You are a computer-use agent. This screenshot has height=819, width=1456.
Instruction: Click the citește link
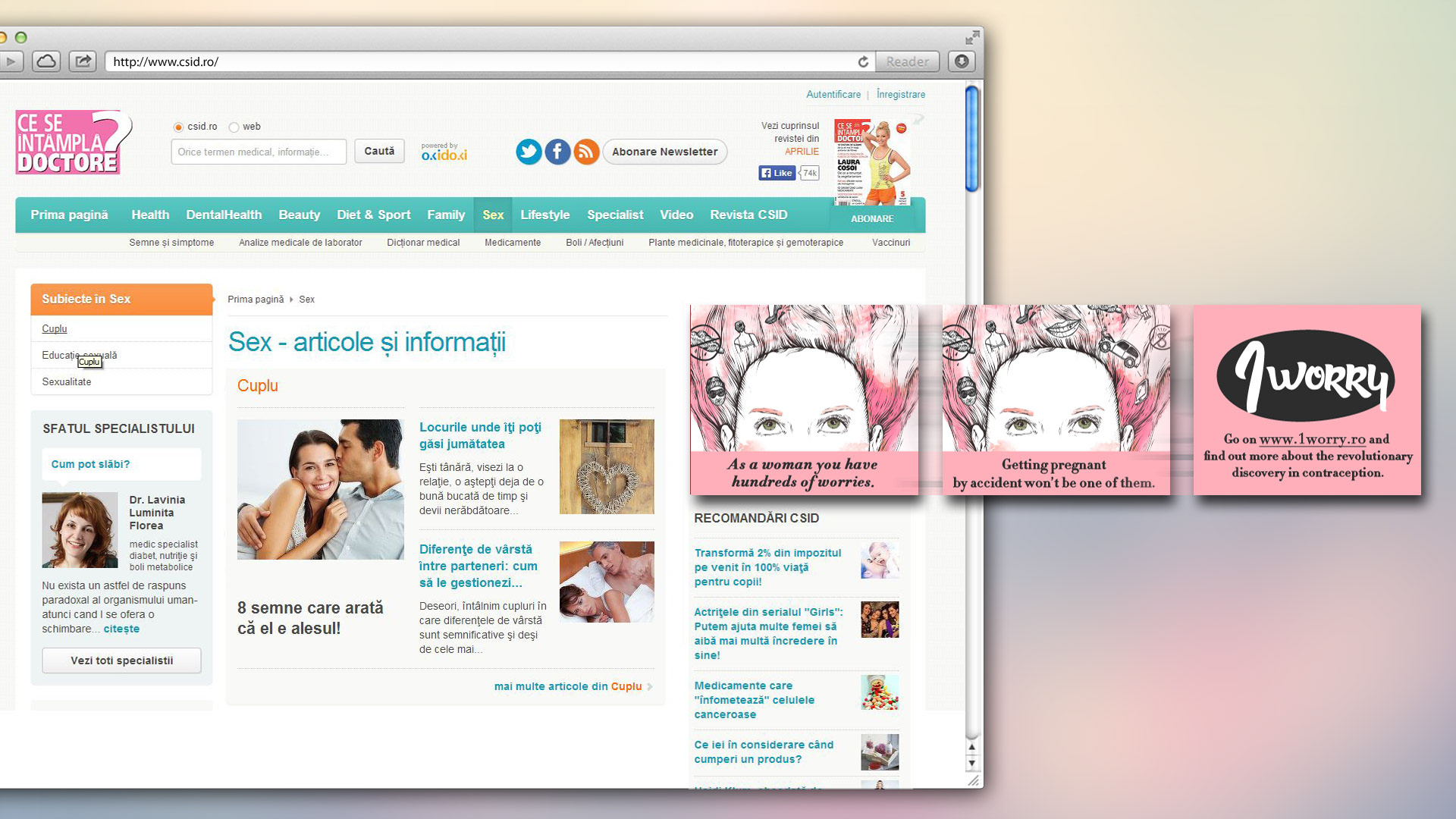coord(121,629)
